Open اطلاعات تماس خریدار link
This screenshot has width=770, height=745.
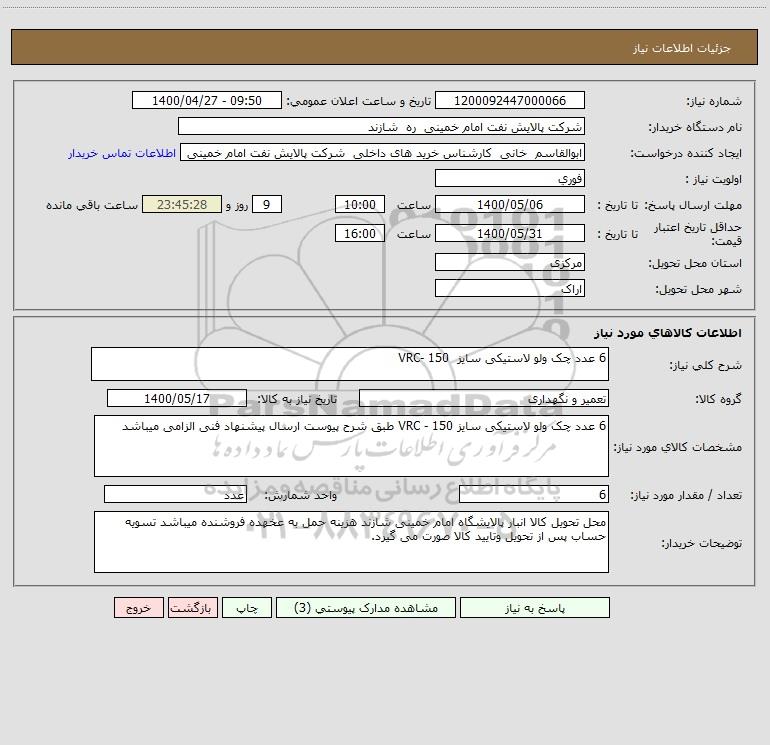point(122,153)
